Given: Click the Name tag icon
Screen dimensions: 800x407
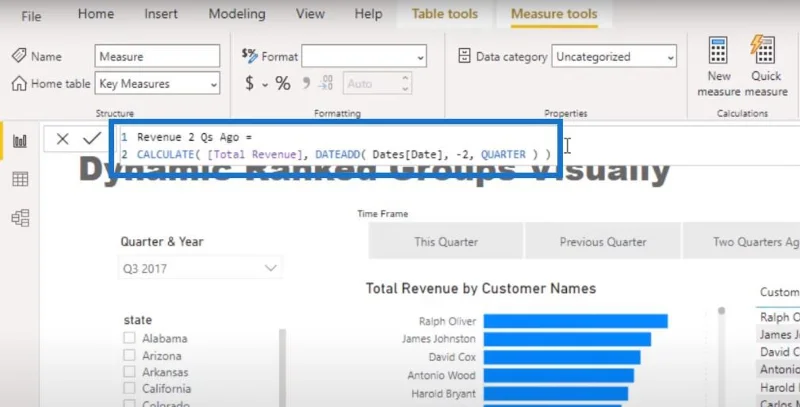Looking at the screenshot, I should pyautogui.click(x=19, y=55).
